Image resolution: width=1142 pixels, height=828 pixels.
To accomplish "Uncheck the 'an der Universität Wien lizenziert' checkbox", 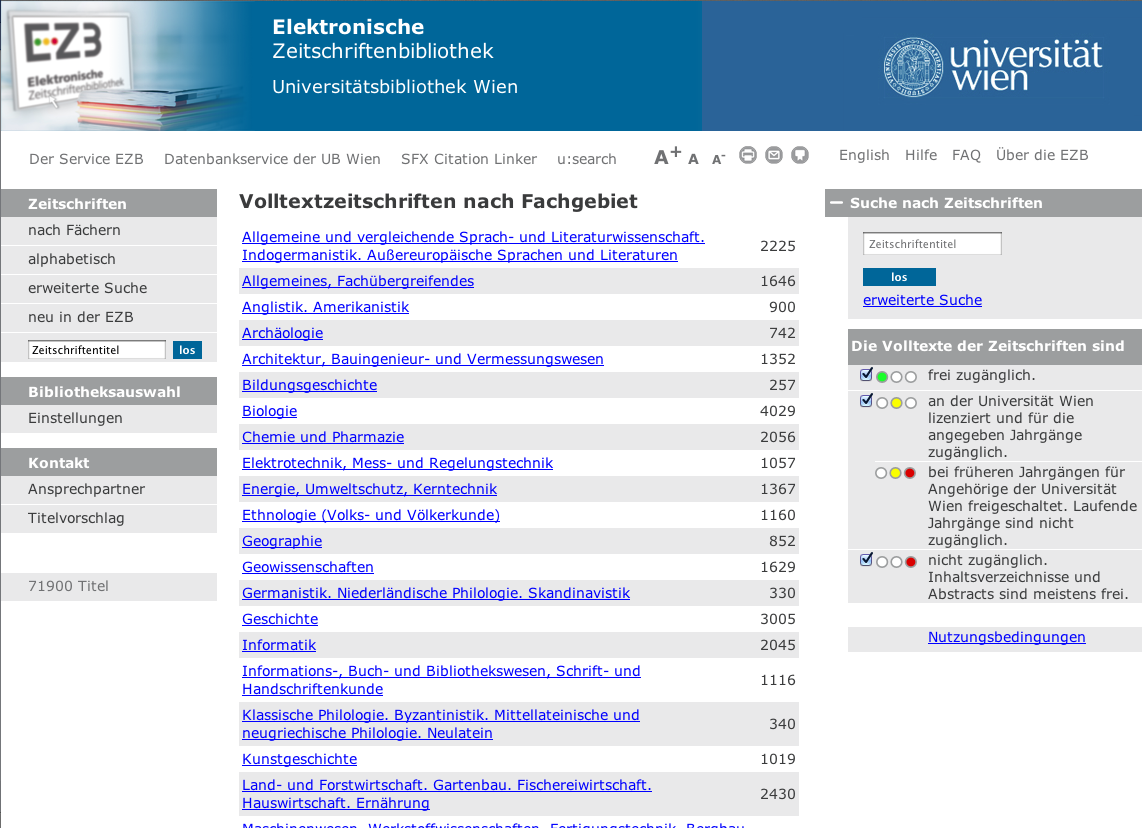I will pos(866,401).
